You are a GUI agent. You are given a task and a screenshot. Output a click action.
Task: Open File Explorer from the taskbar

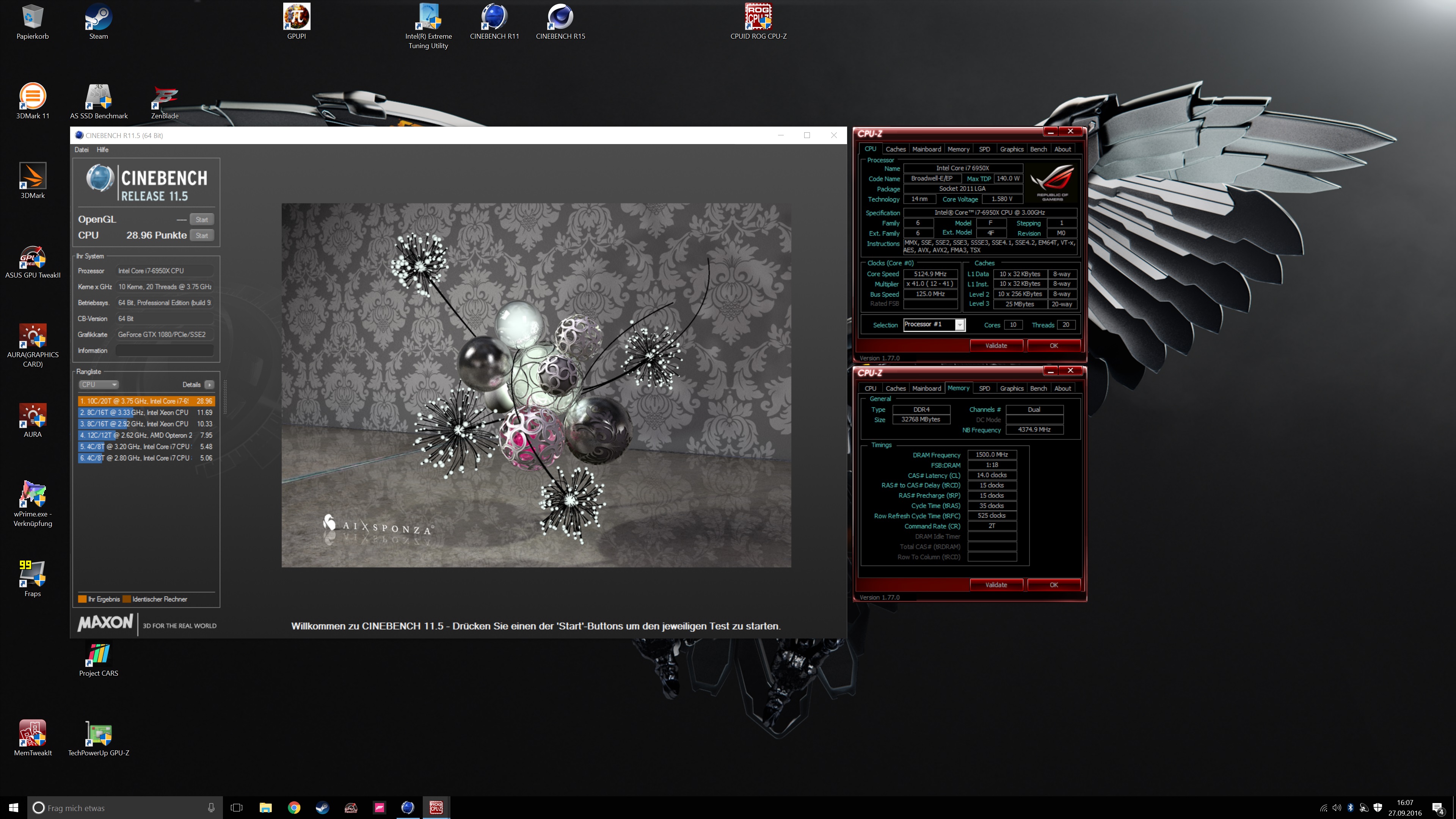265,808
